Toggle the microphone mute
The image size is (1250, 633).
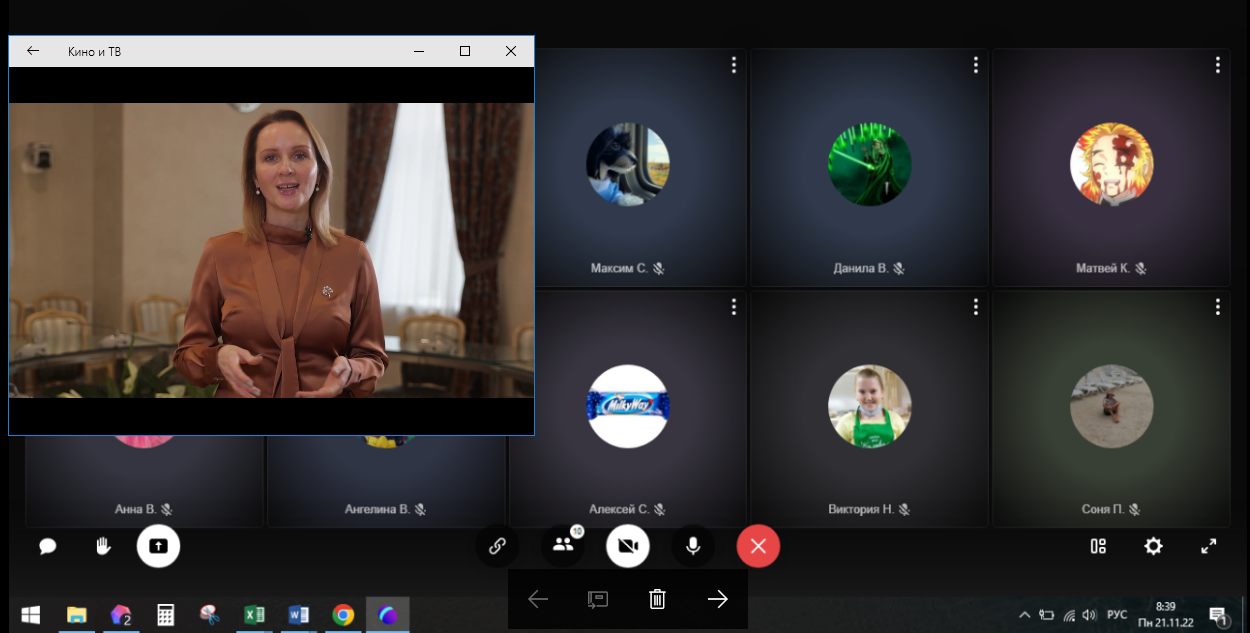click(x=693, y=546)
